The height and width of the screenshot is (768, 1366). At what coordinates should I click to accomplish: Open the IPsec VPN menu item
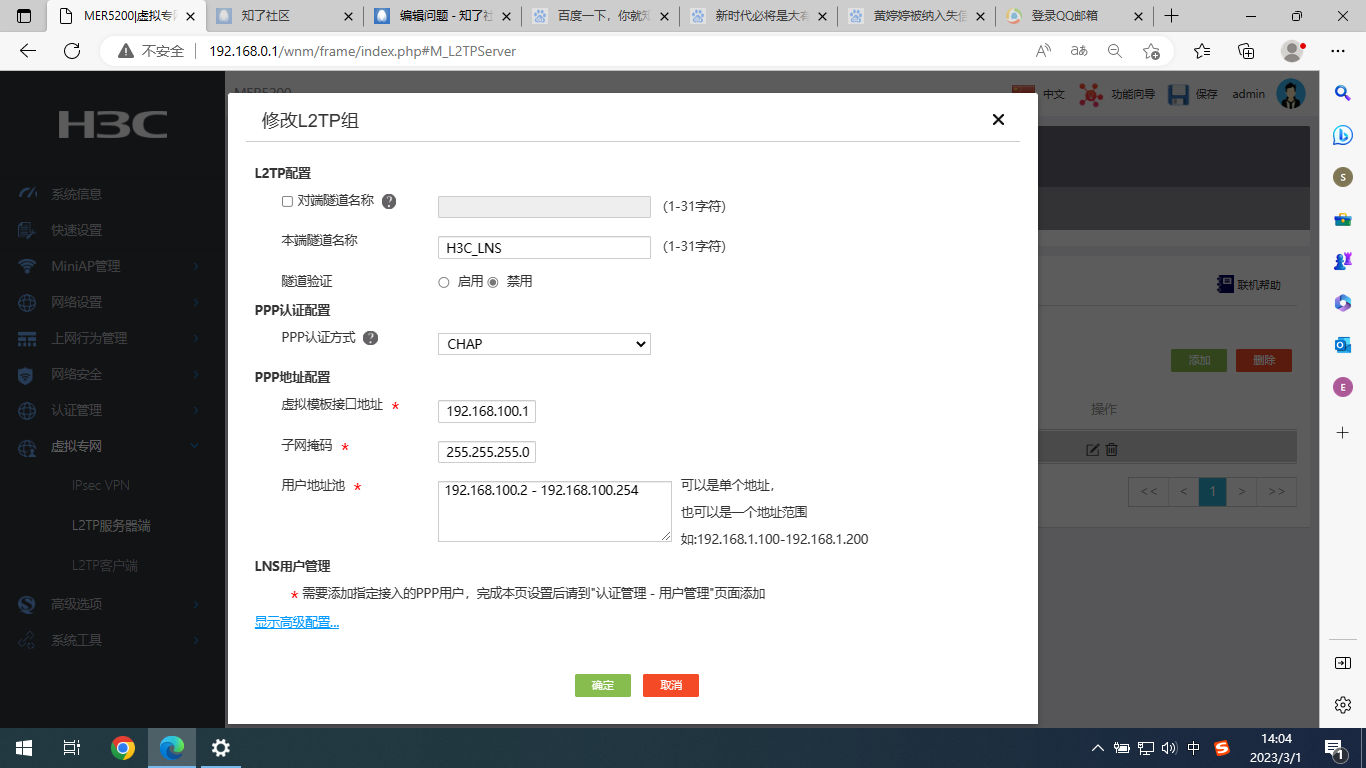click(101, 485)
